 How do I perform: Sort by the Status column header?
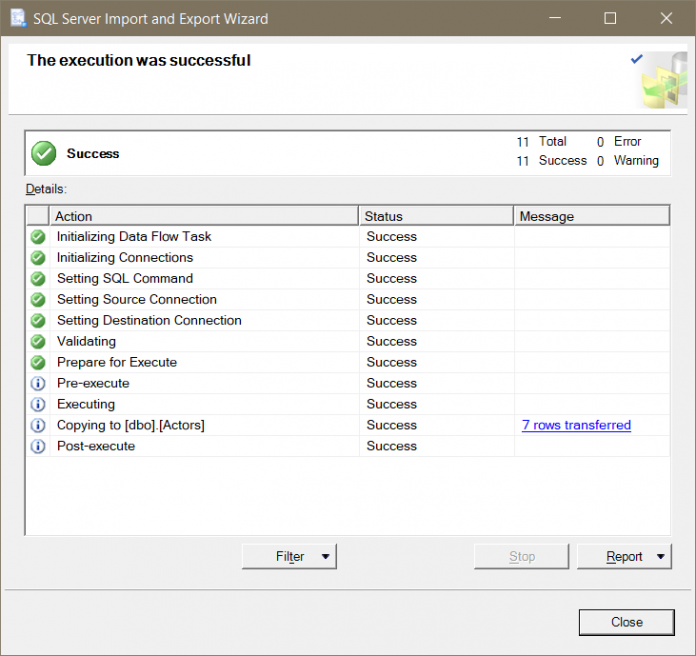pos(436,216)
